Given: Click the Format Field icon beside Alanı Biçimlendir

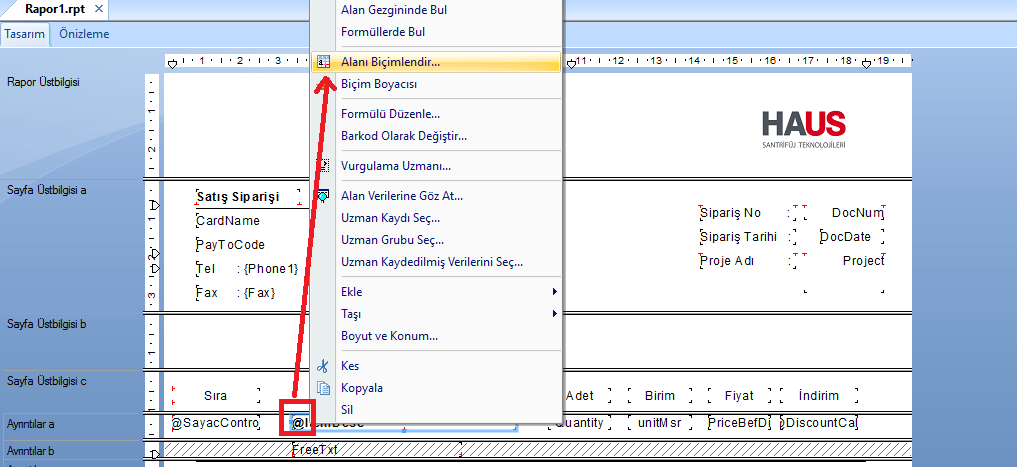Looking at the screenshot, I should [323, 62].
